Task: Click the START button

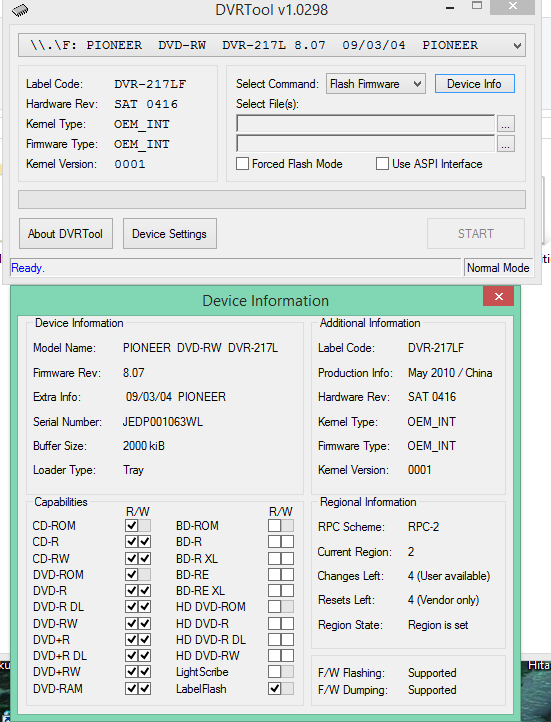Action: tap(476, 233)
